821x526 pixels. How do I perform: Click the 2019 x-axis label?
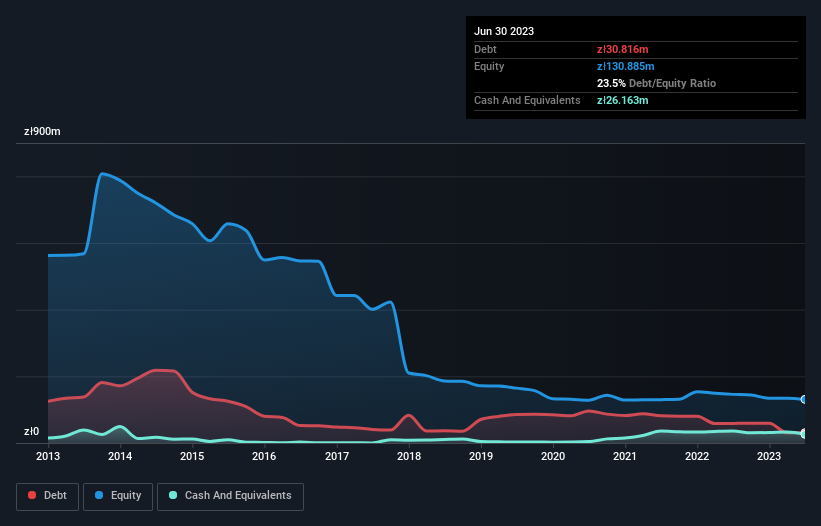click(x=481, y=456)
